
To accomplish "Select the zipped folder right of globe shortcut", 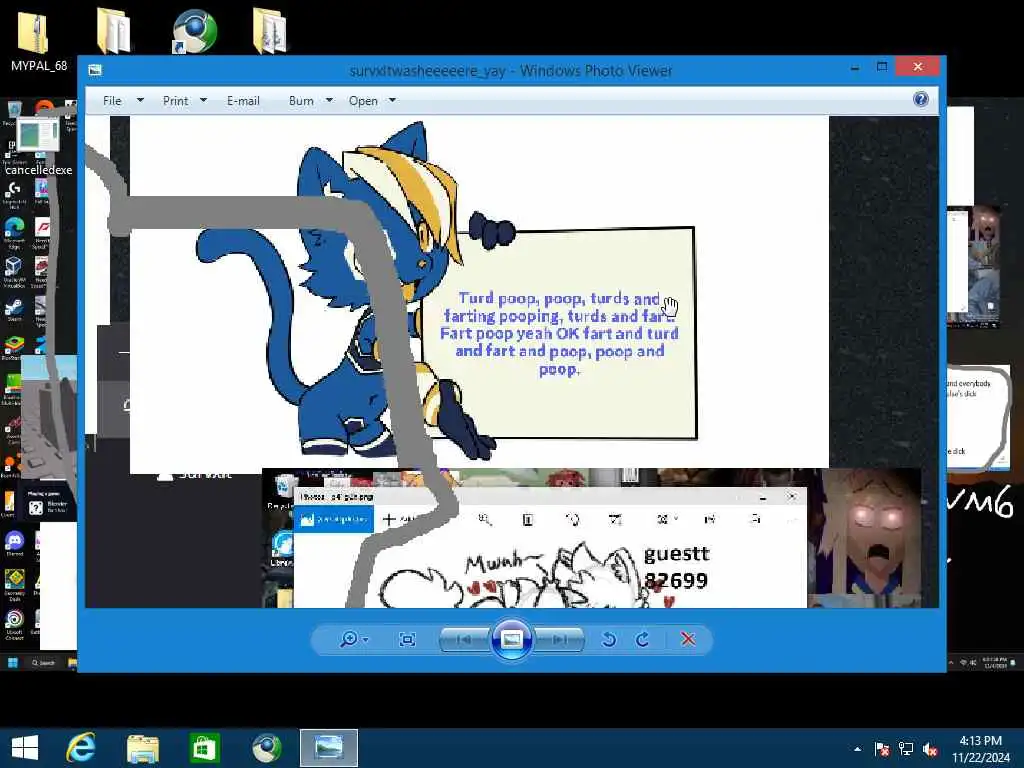I will [269, 31].
